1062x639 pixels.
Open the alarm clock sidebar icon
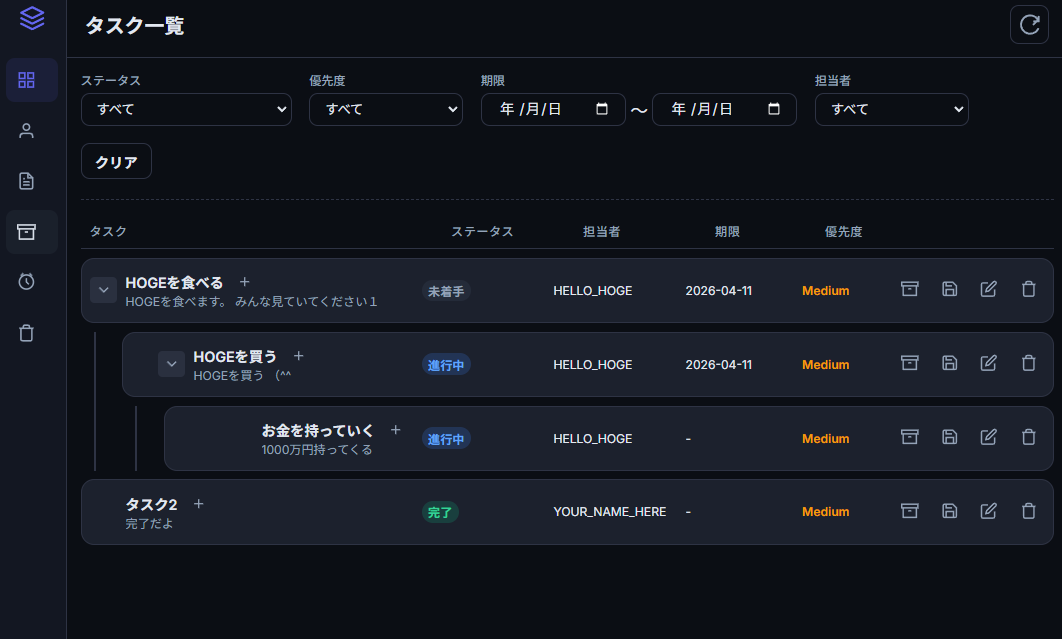point(26,282)
